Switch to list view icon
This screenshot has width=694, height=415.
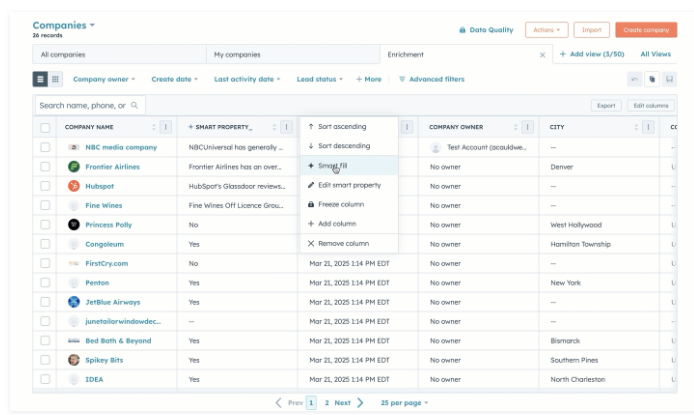point(40,79)
